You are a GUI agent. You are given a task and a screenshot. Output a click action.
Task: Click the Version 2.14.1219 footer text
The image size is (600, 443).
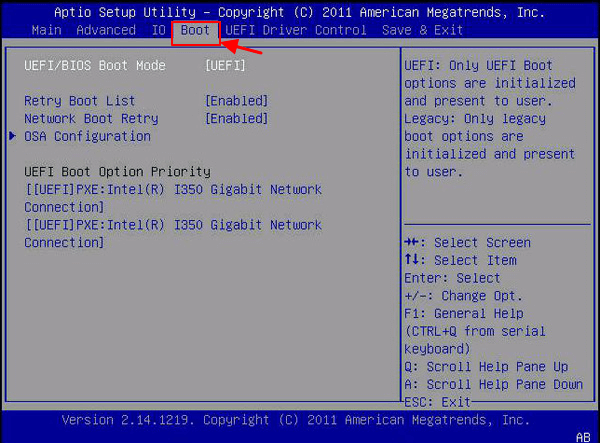296,420
